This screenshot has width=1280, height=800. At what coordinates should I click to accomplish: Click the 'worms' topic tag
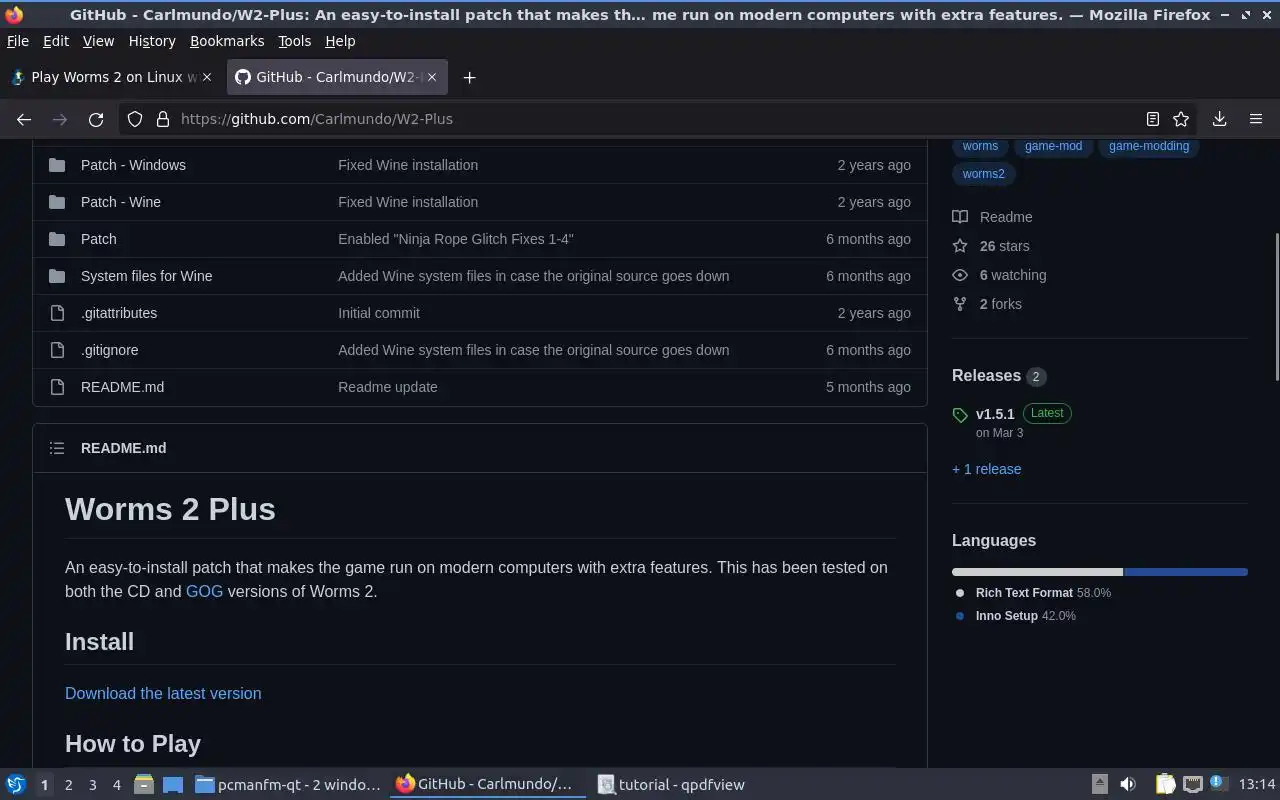tap(980, 146)
